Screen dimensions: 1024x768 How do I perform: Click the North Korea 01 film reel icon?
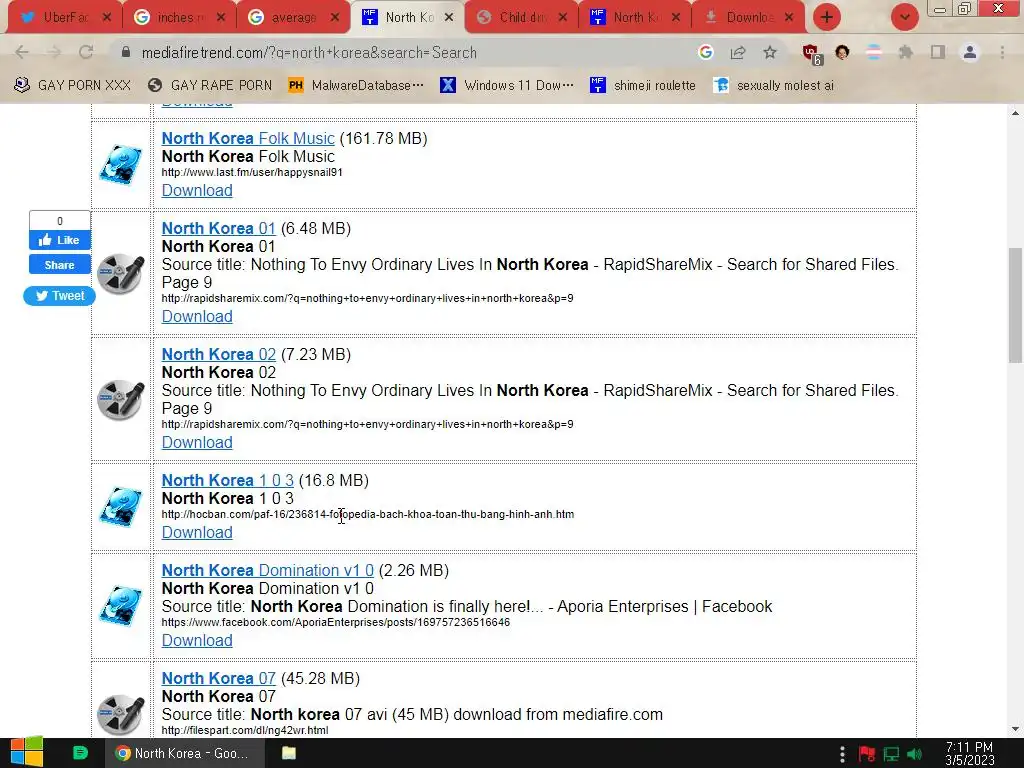click(x=121, y=274)
